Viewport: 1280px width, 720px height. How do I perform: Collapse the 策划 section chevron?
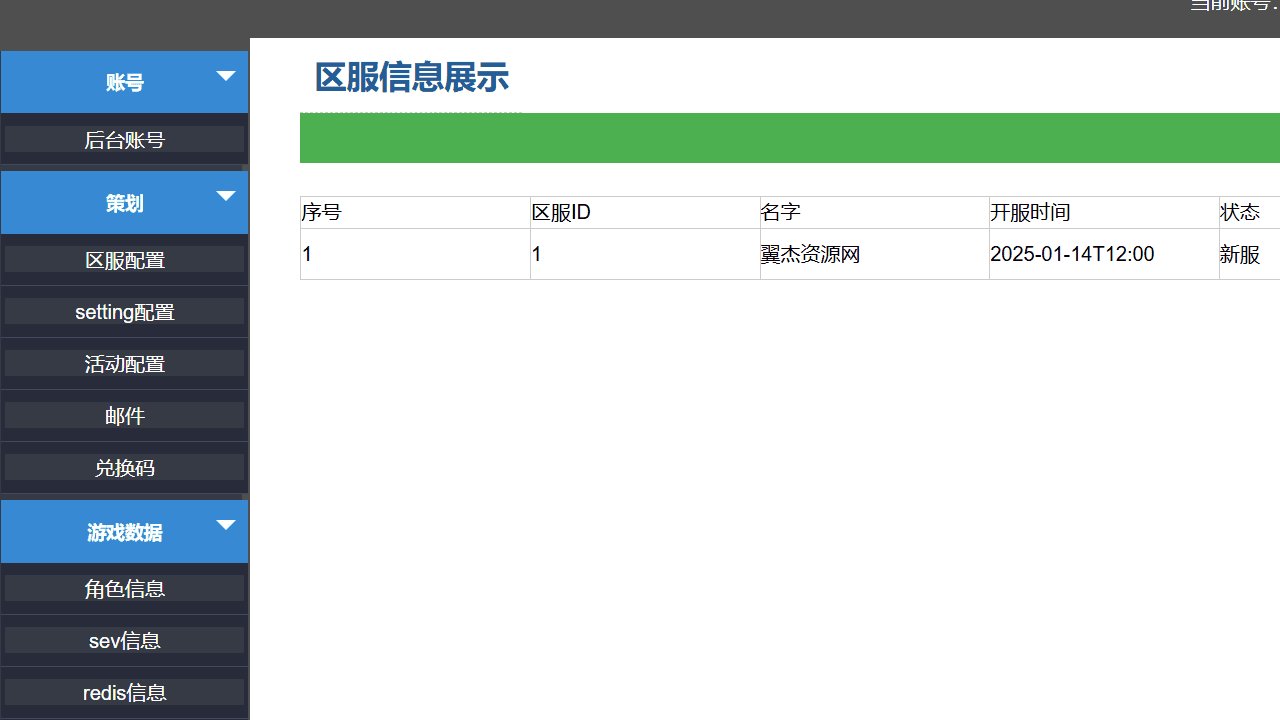point(226,196)
